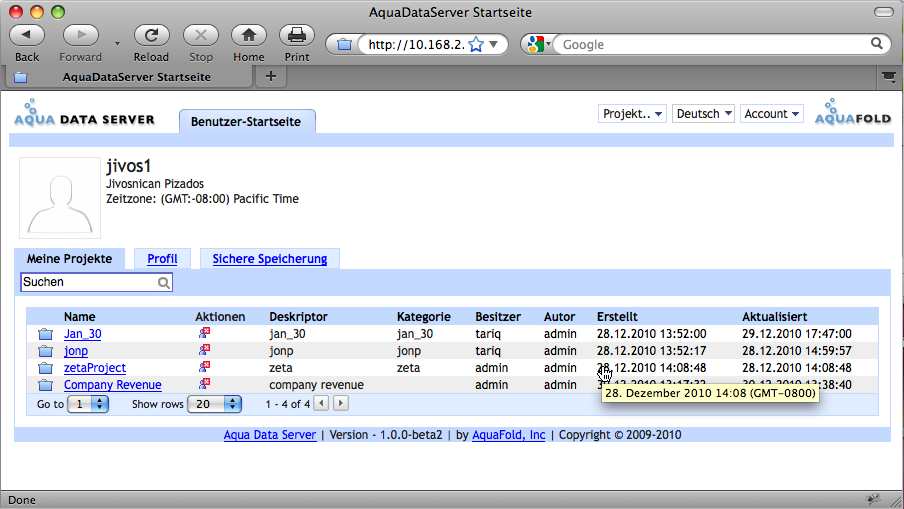
Task: Sort by Aktualisiert column header
Action: [x=774, y=316]
